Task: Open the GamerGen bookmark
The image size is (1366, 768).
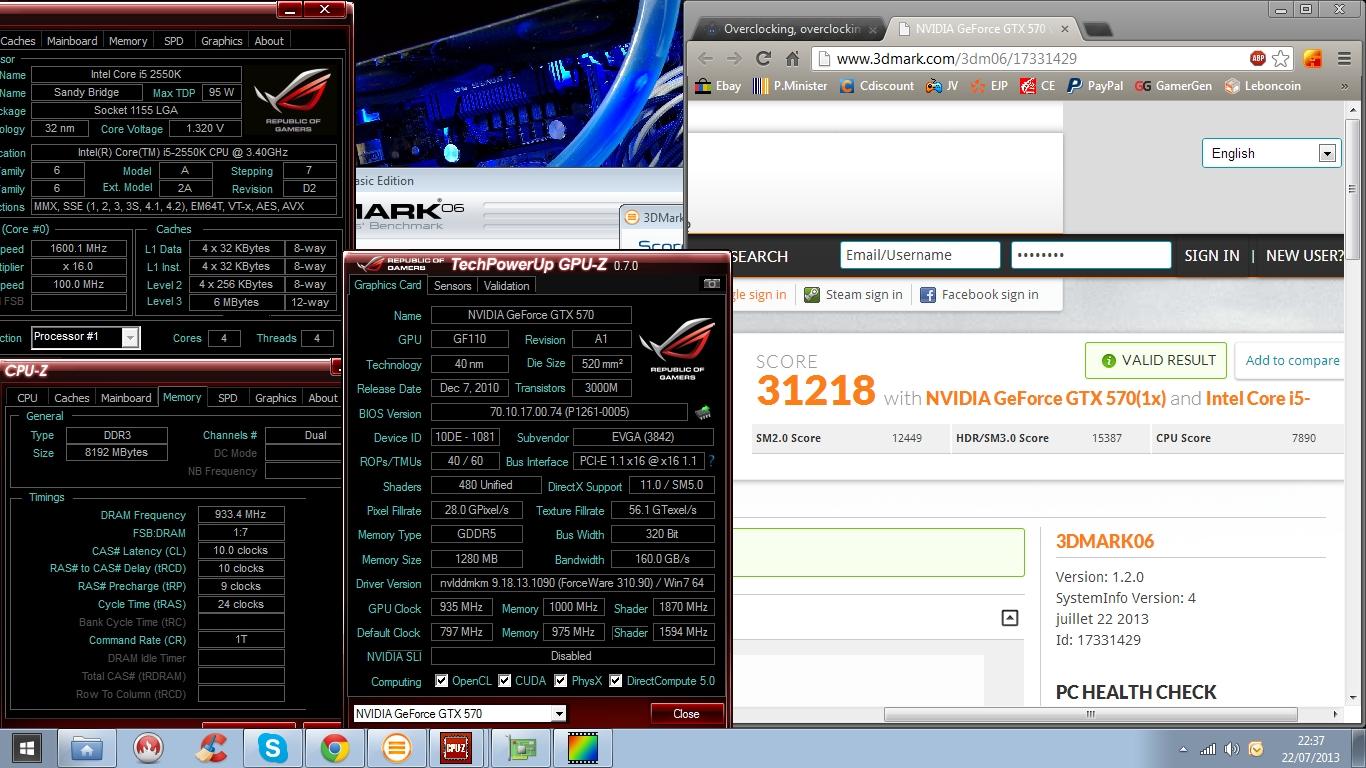Action: tap(1174, 86)
